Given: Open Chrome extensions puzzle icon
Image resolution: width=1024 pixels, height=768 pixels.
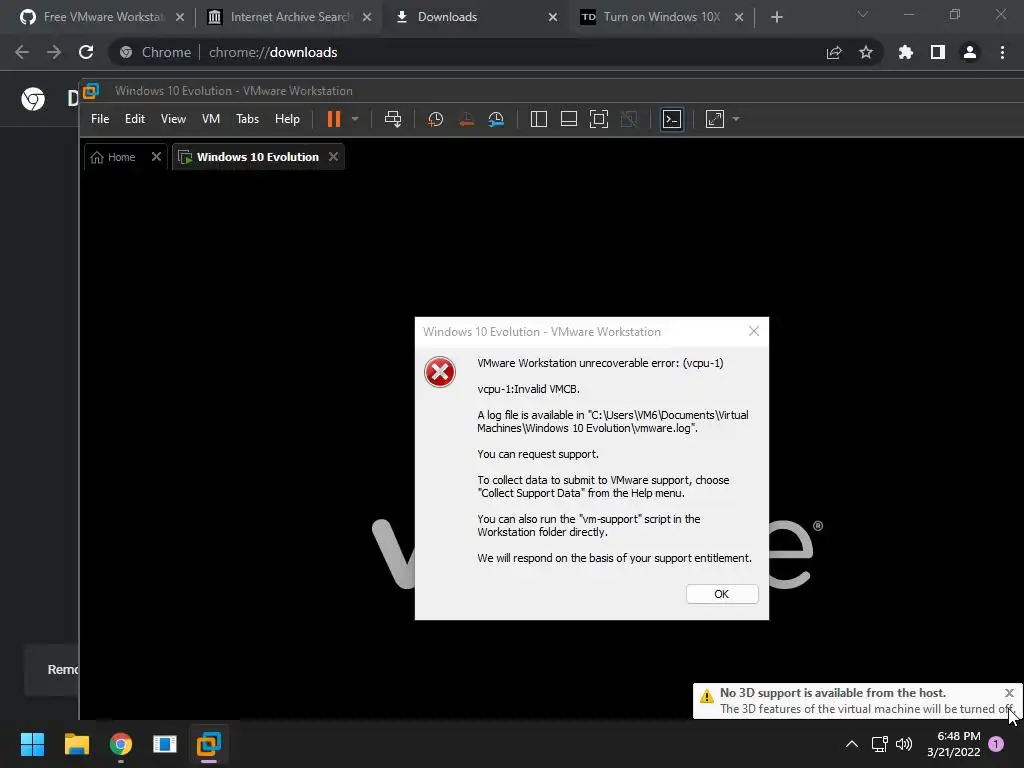Looking at the screenshot, I should coord(906,52).
